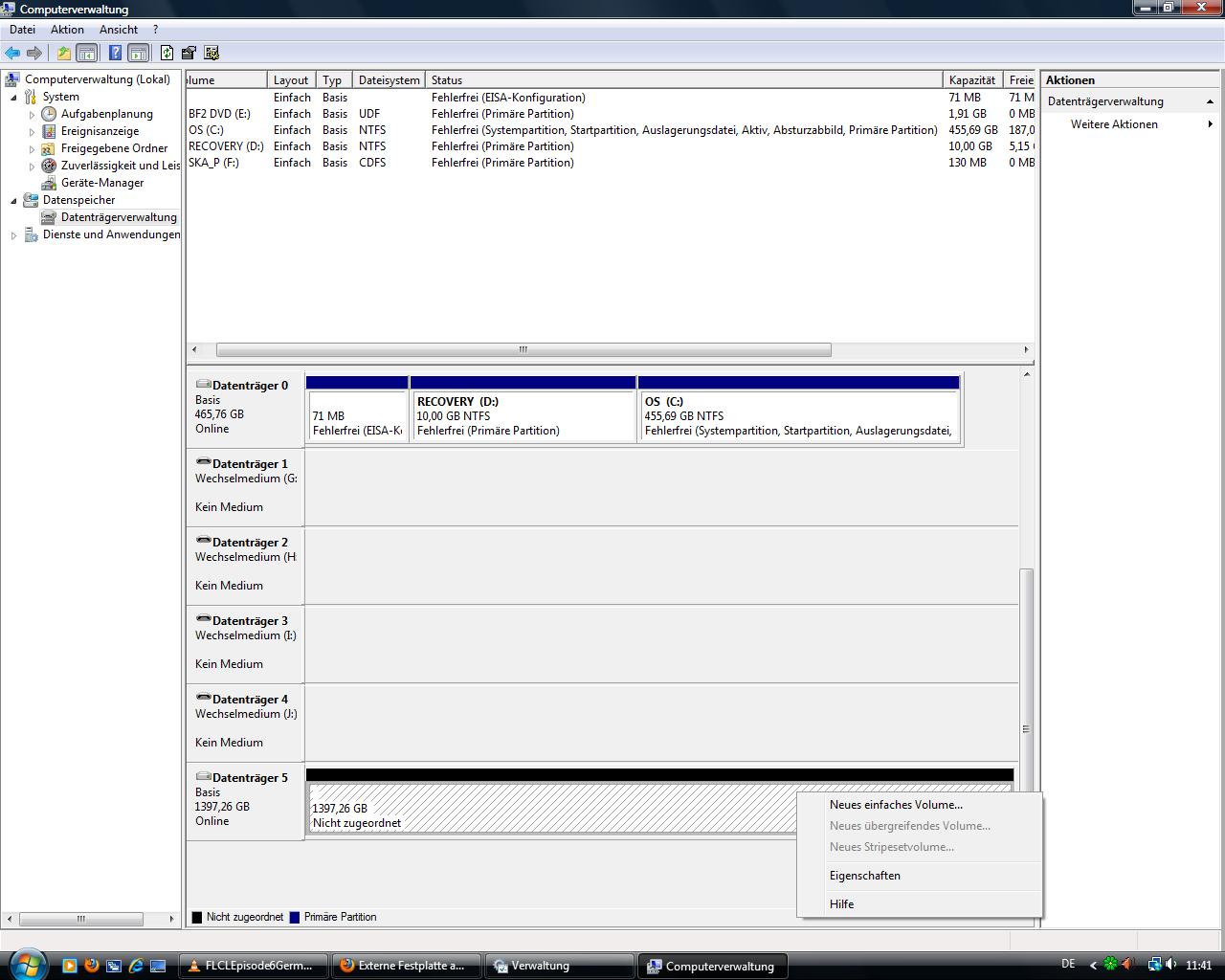Choose Neues einfaches Volume from context menu
The width and height of the screenshot is (1225, 980).
point(896,805)
